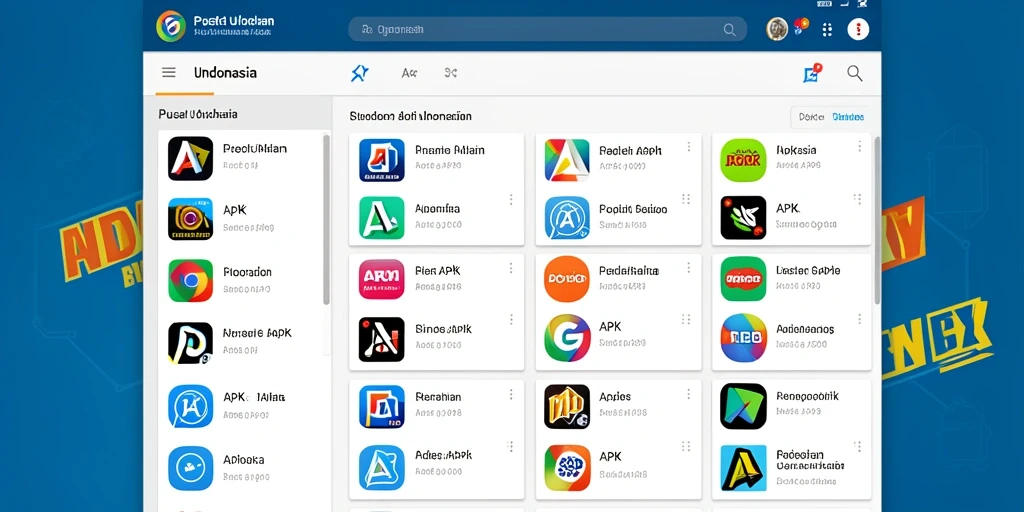Open more options for Pien APK
The height and width of the screenshot is (512, 1024).
pos(511,268)
